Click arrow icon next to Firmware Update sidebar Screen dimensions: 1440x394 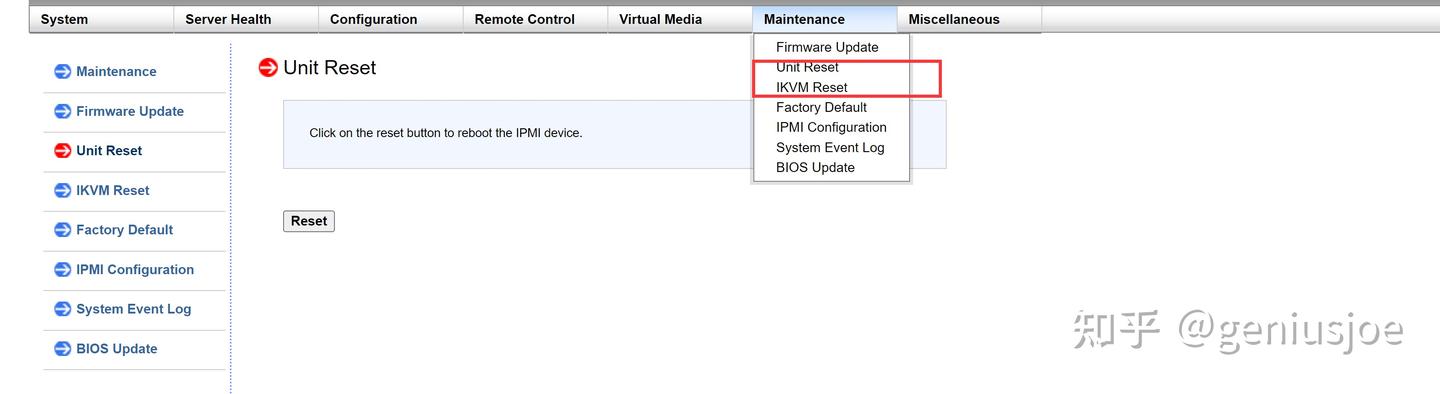[62, 111]
